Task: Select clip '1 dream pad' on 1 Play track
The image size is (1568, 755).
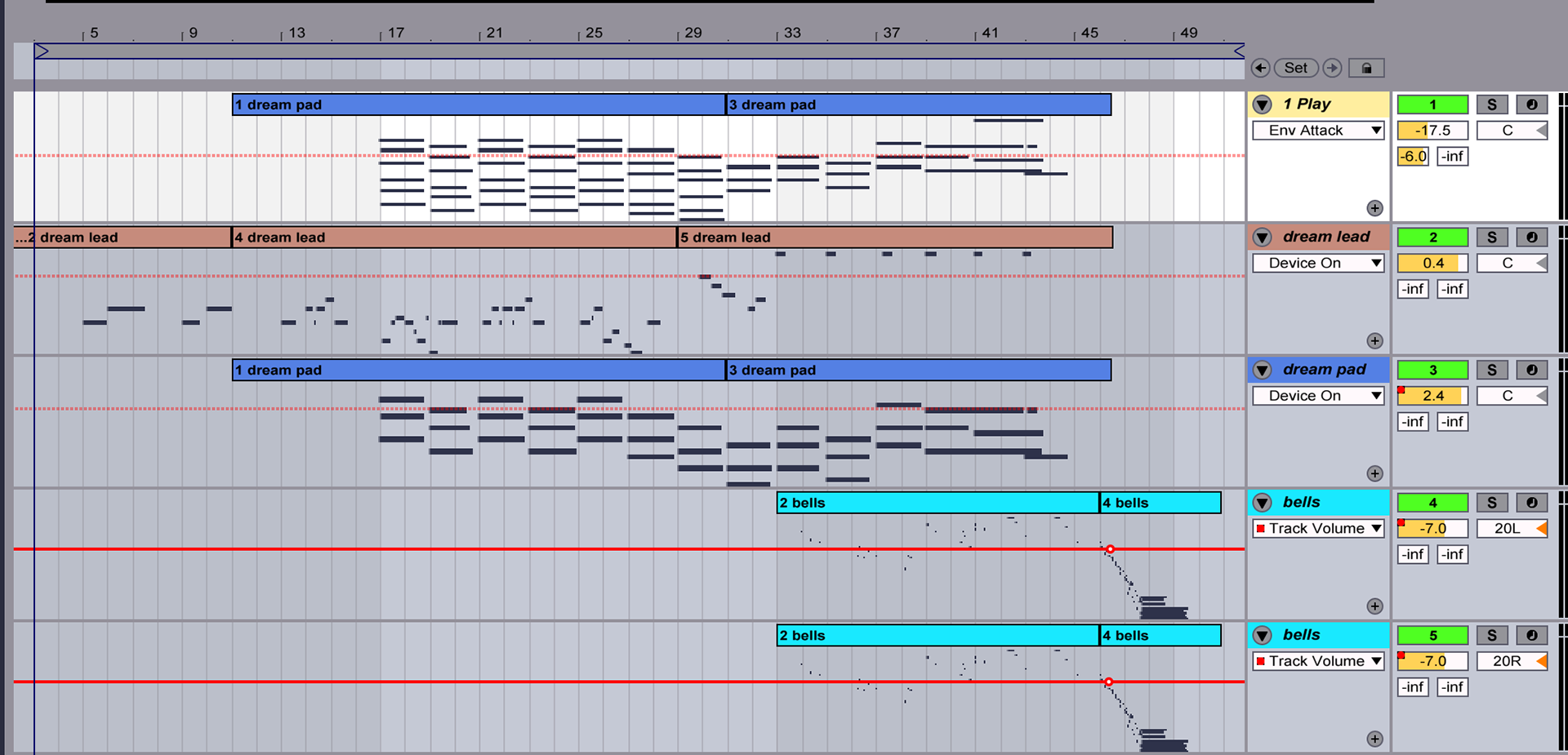Action: point(479,104)
